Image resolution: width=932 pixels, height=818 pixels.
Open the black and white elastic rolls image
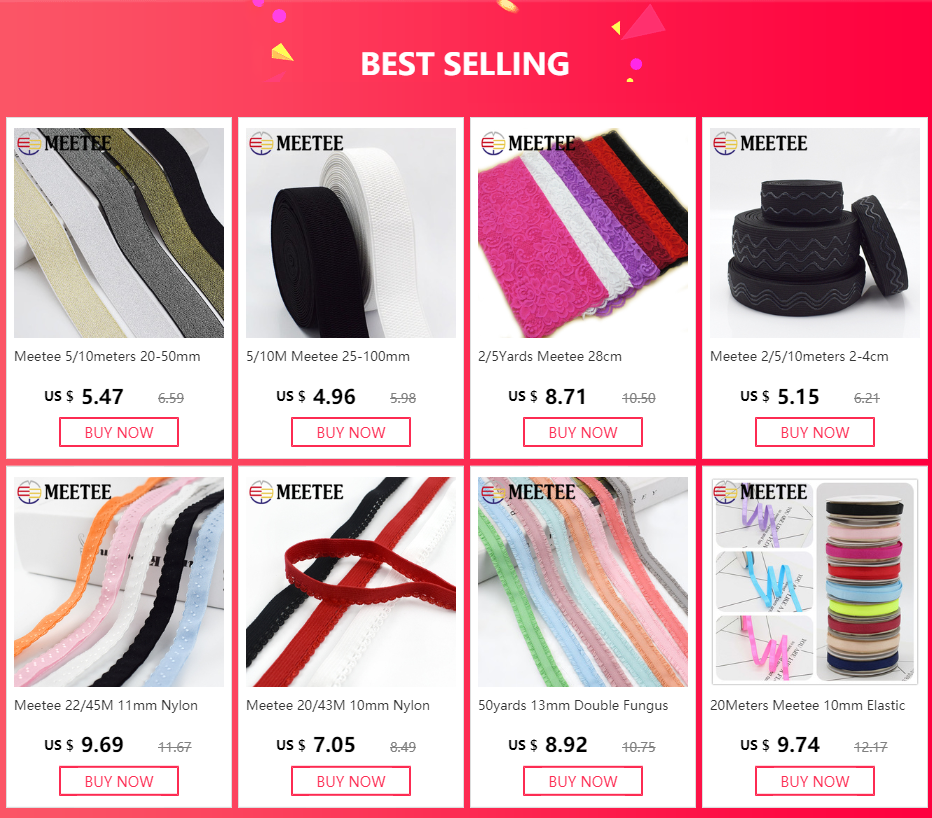coord(351,233)
